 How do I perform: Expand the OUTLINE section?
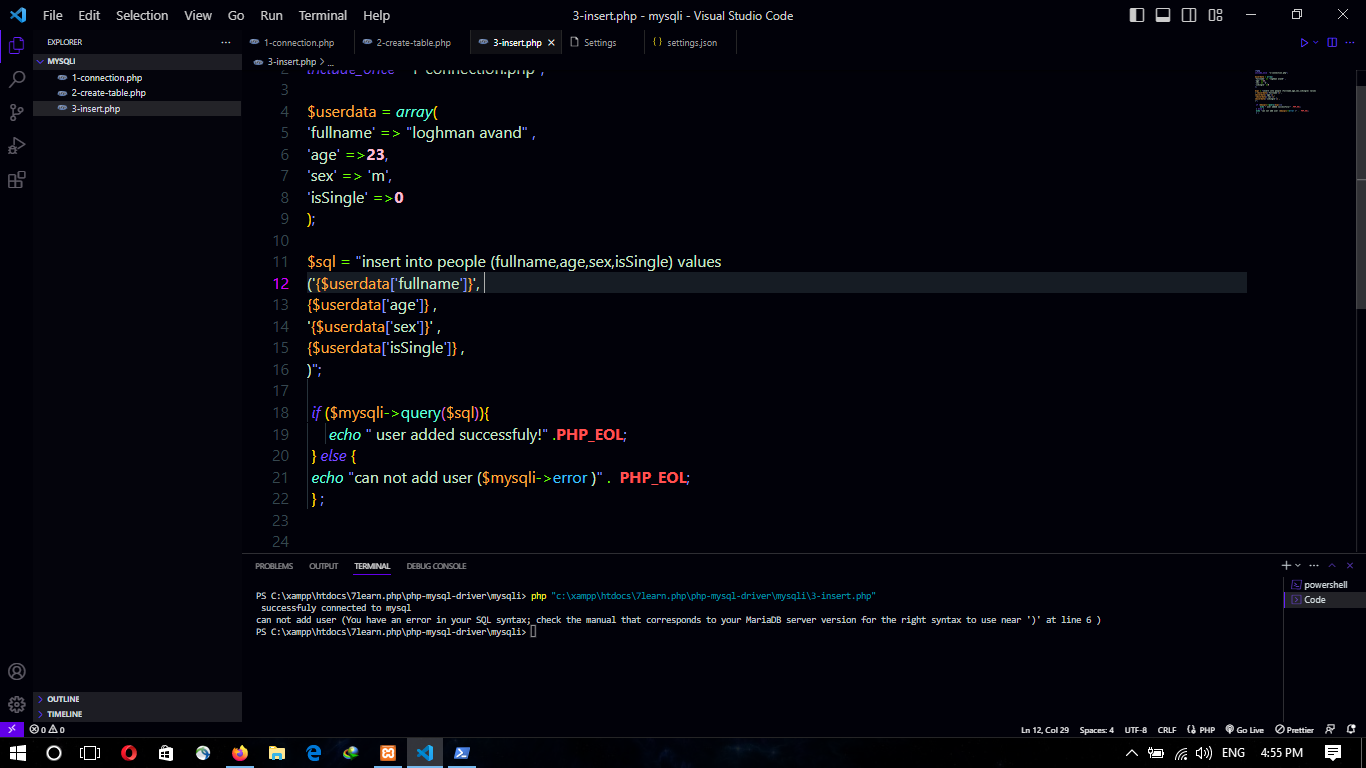138,699
